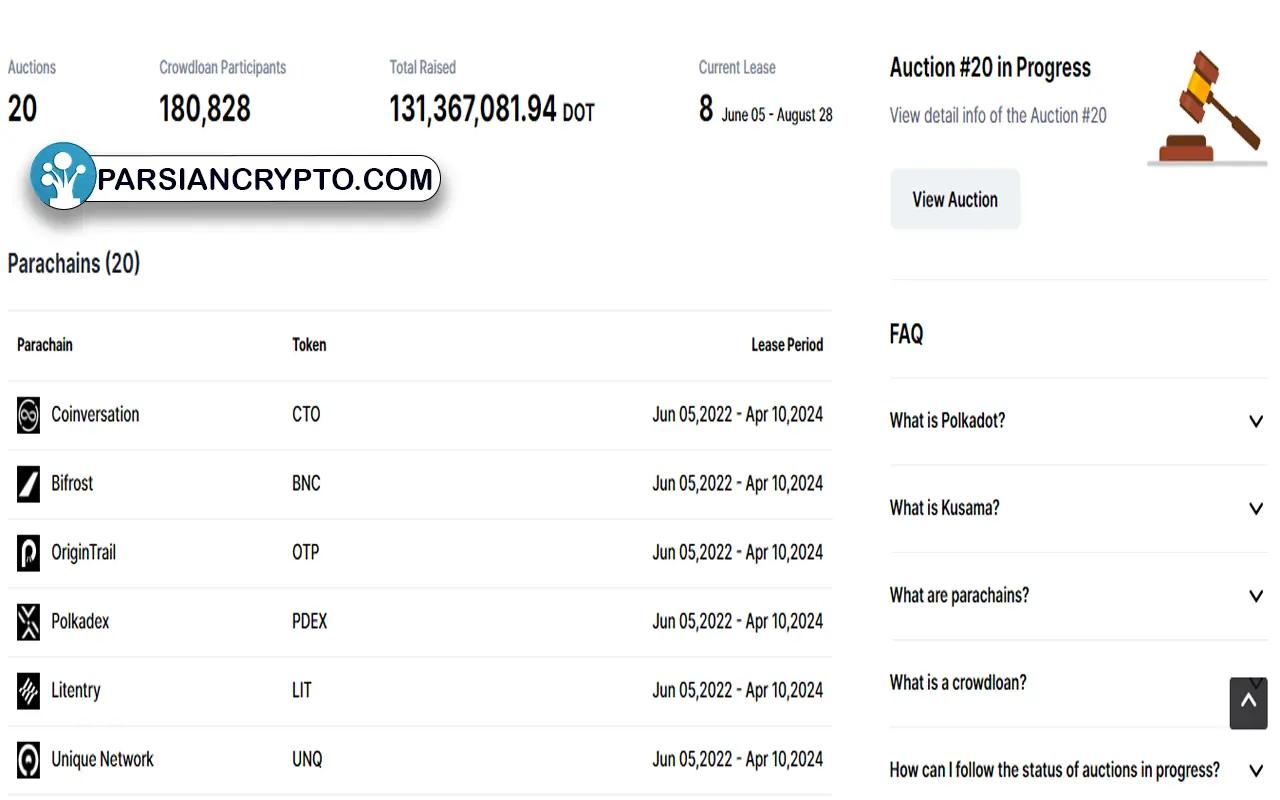Click the Lease Period column header
Viewport: 1280px width, 800px height.
point(787,345)
